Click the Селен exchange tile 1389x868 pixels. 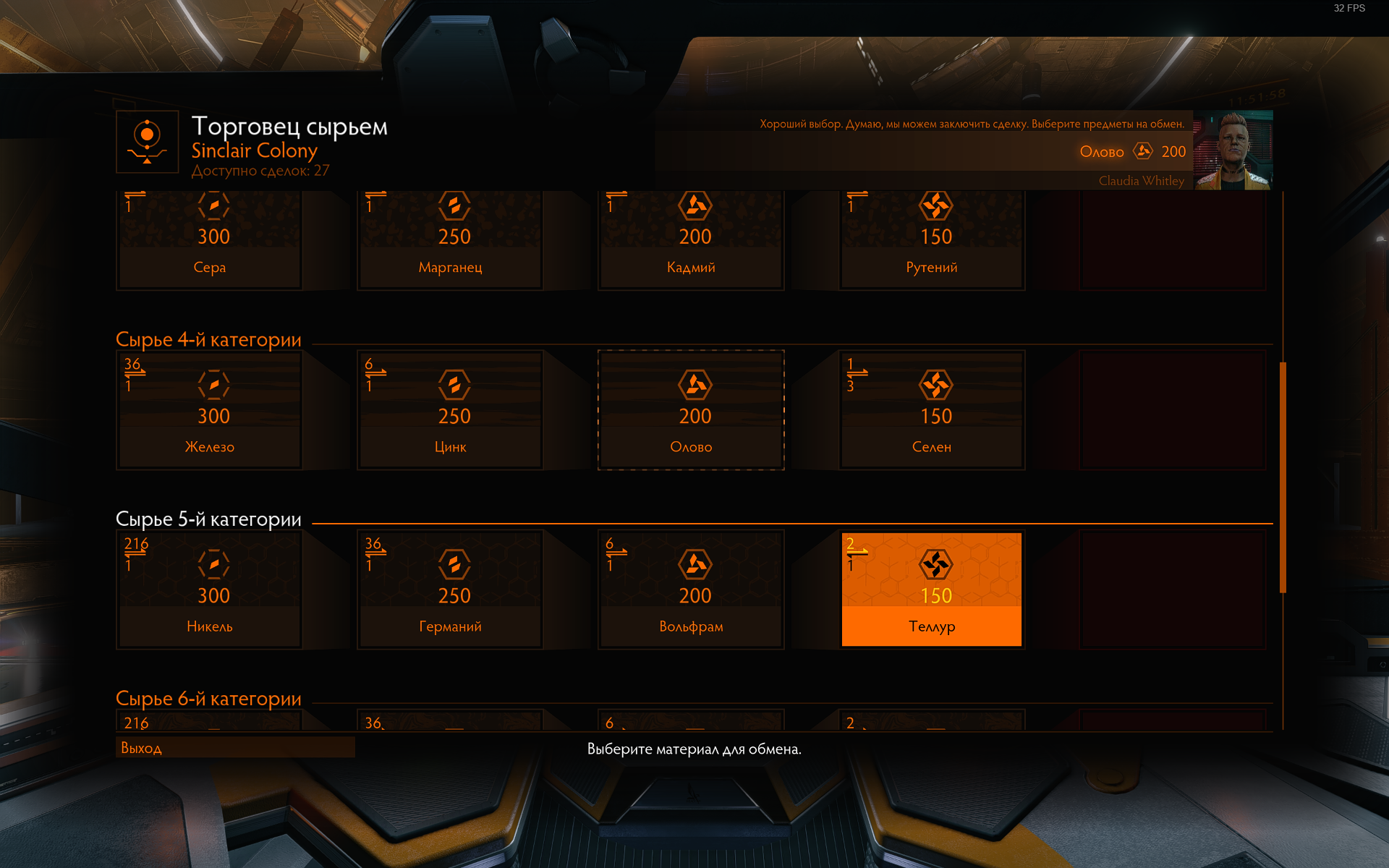tap(932, 411)
